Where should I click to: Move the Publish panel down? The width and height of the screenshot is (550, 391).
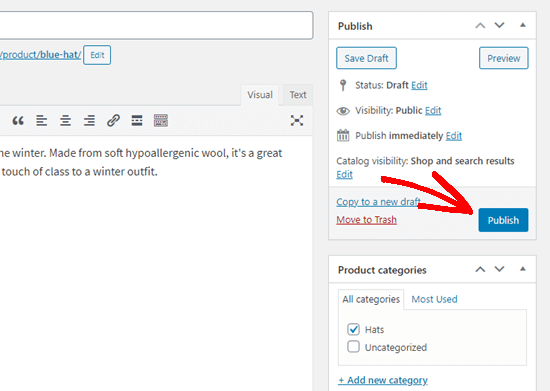[x=499, y=26]
